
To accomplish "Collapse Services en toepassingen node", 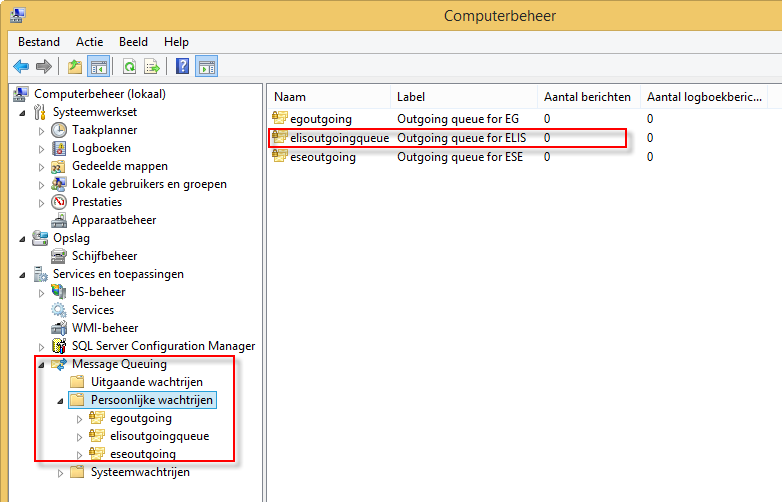I will (22, 275).
